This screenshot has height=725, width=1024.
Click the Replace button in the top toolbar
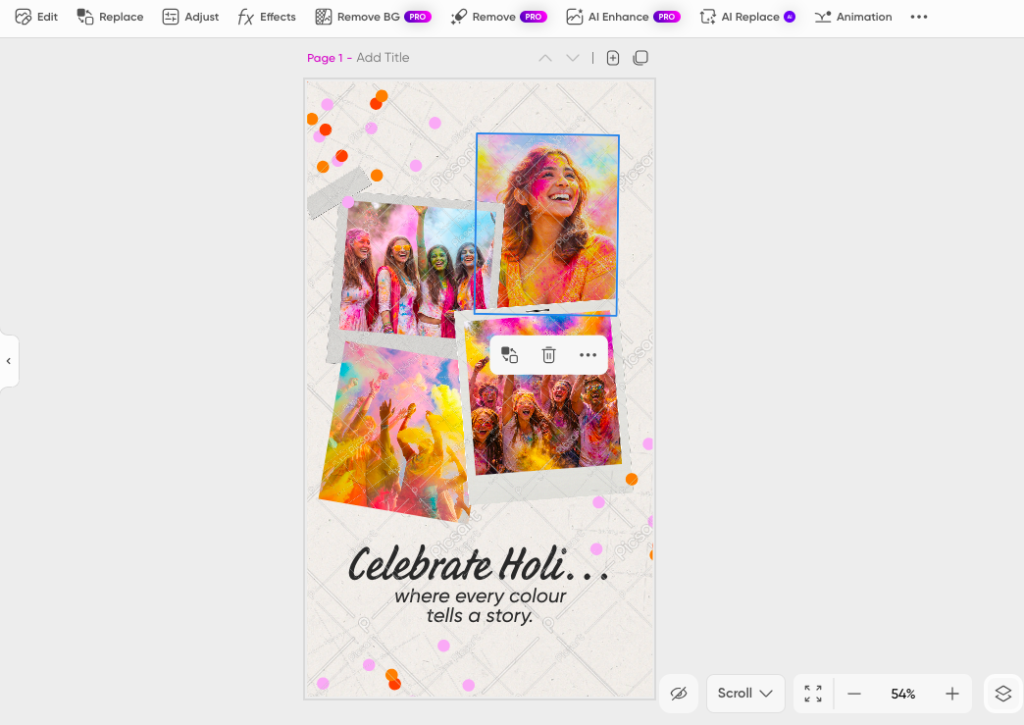tap(110, 17)
